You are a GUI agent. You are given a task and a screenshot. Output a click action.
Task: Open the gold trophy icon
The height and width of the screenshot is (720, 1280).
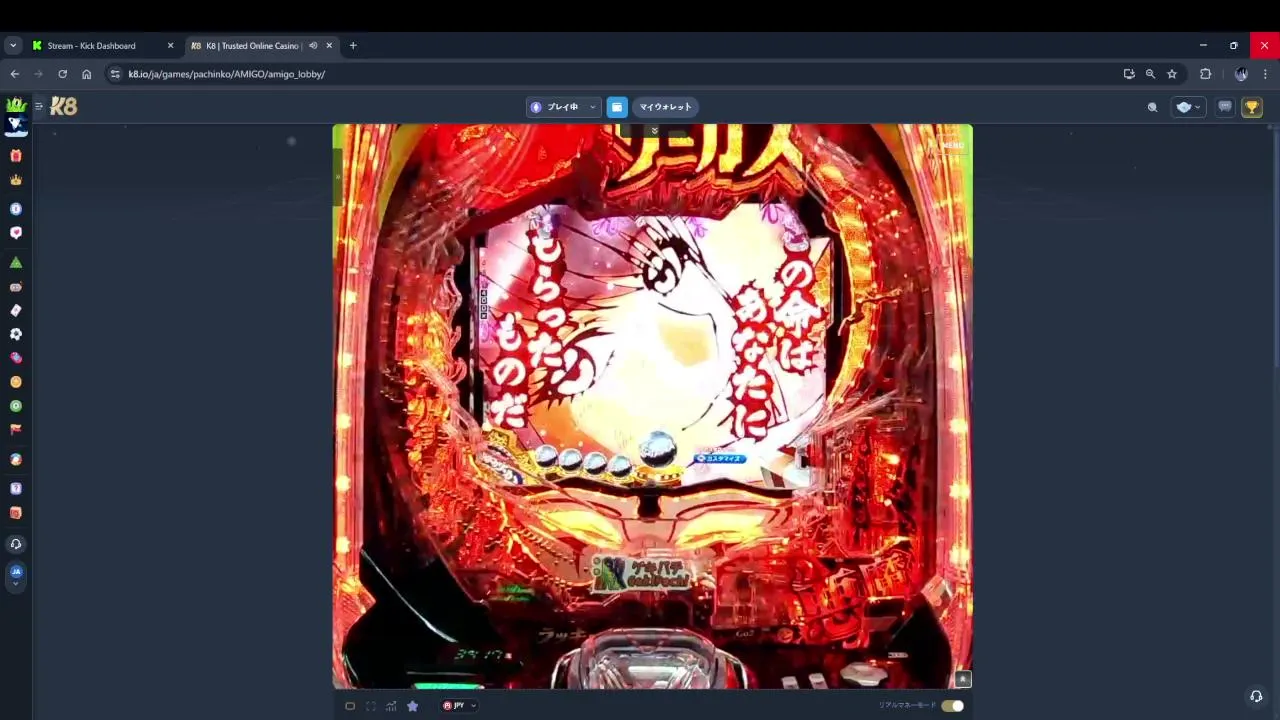pyautogui.click(x=1252, y=107)
